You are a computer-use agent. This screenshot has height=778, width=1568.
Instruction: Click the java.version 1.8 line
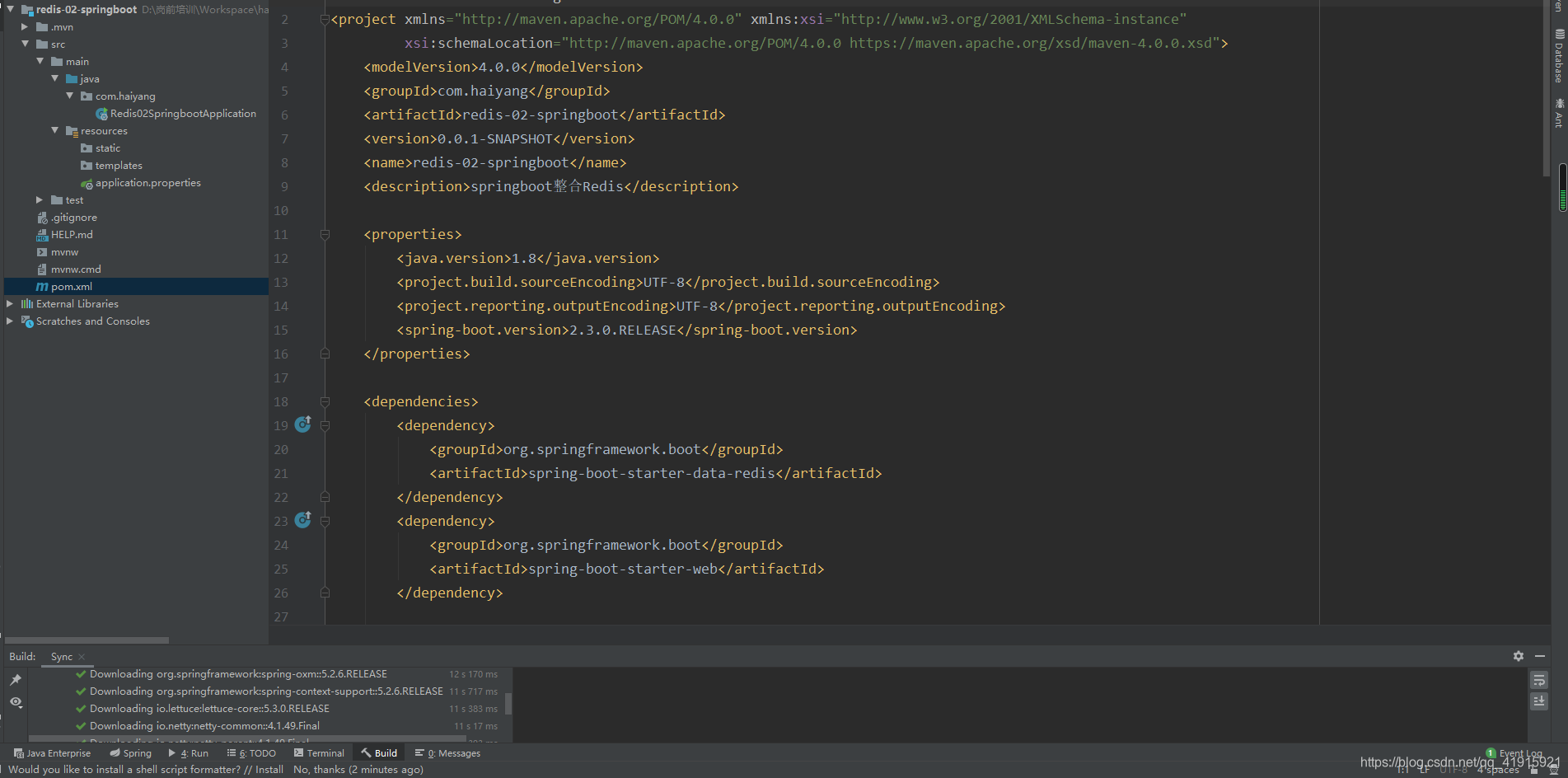click(527, 259)
